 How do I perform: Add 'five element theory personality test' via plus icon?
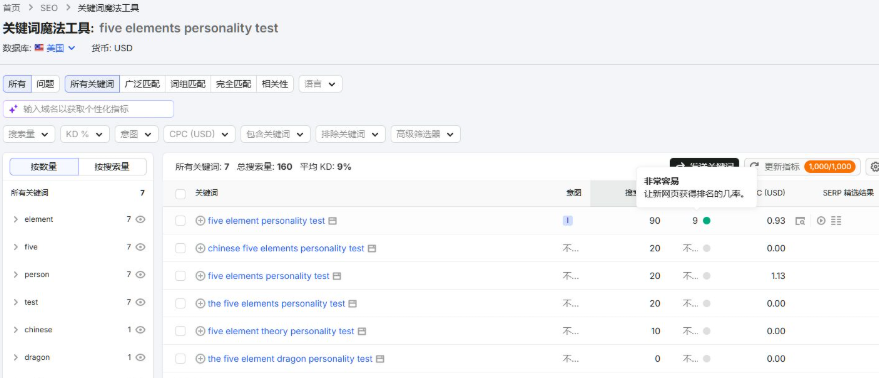[200, 331]
